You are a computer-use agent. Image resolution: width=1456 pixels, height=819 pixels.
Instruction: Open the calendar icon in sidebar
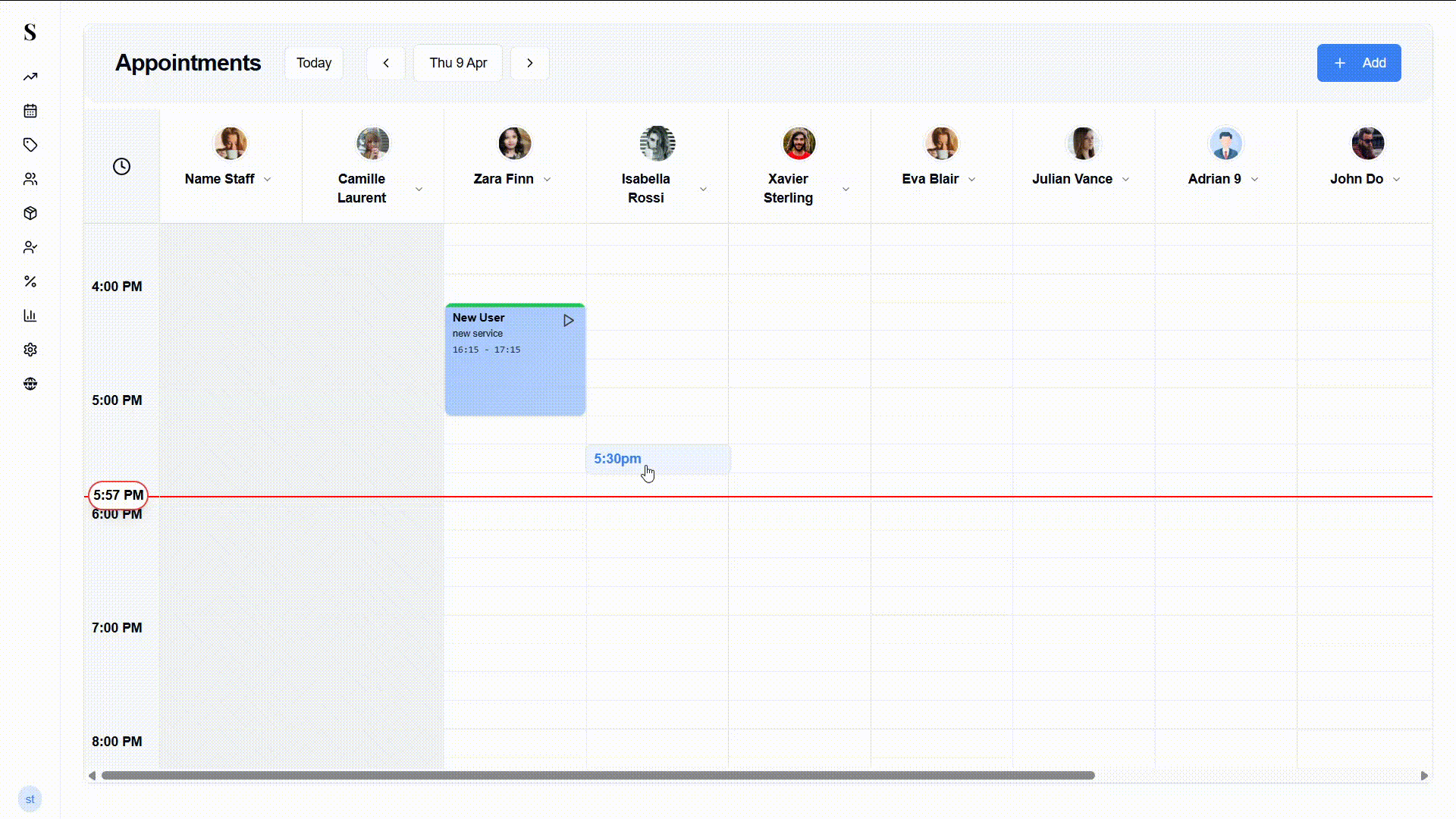(30, 111)
